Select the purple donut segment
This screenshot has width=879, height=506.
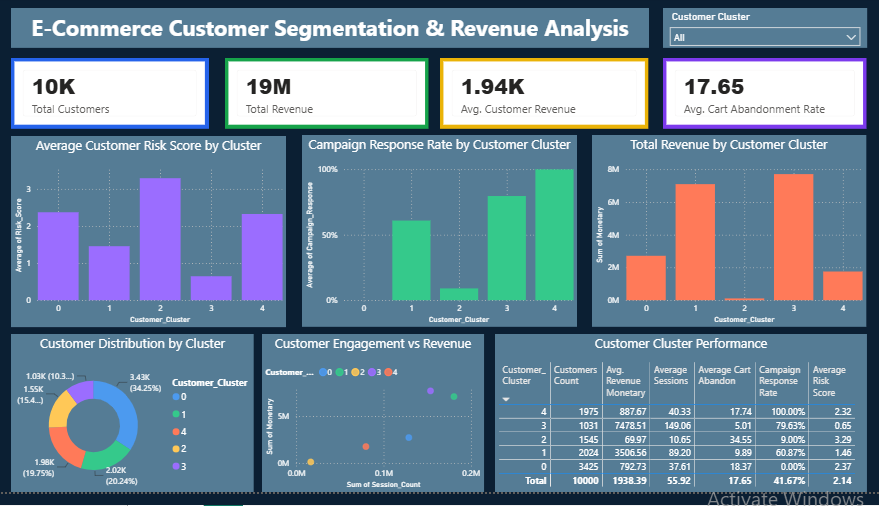(x=82, y=390)
